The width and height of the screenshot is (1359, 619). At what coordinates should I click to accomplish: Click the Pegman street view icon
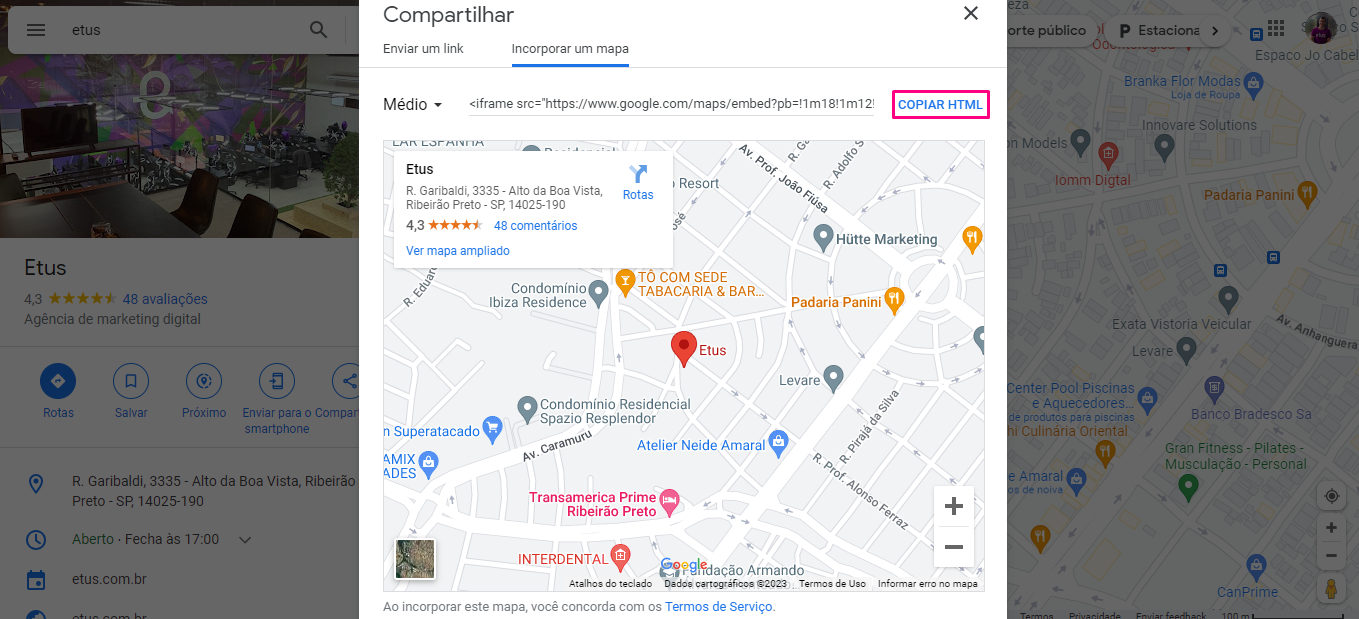click(x=1331, y=590)
